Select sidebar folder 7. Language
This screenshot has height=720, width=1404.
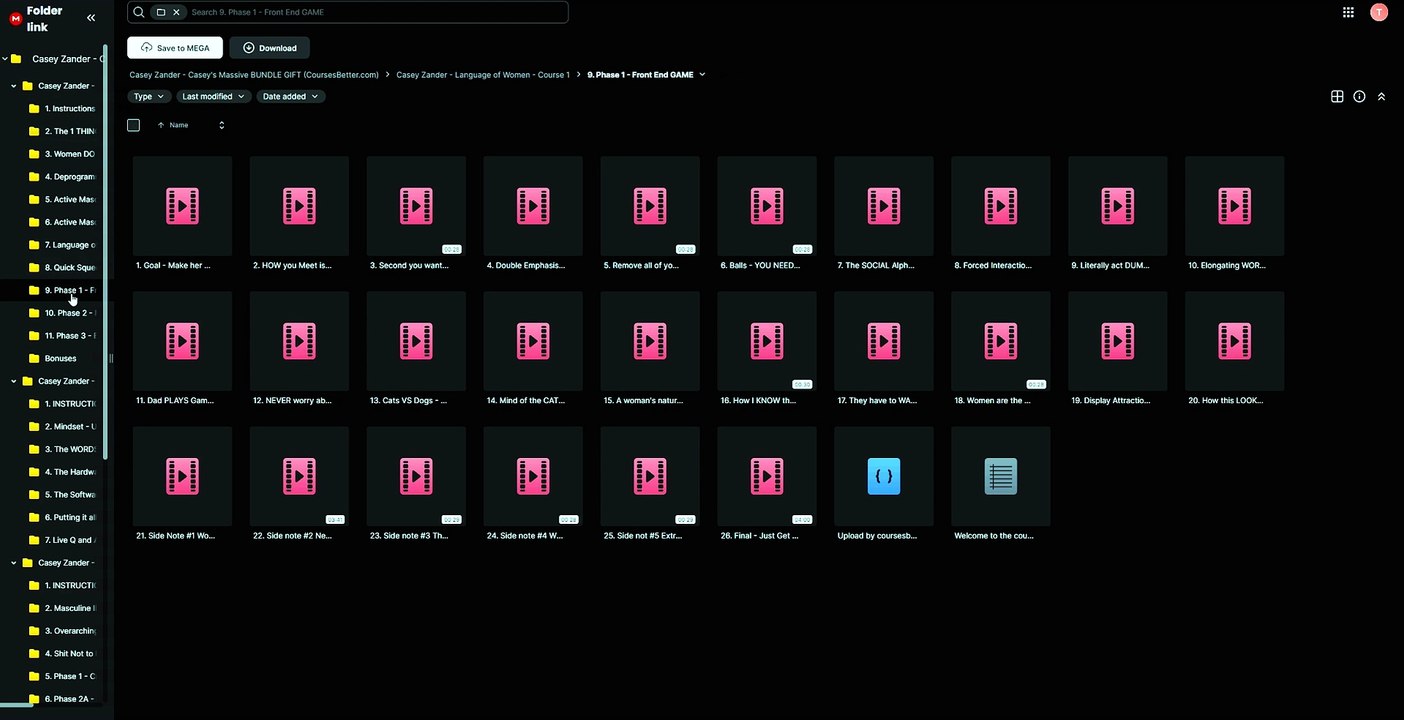62,245
